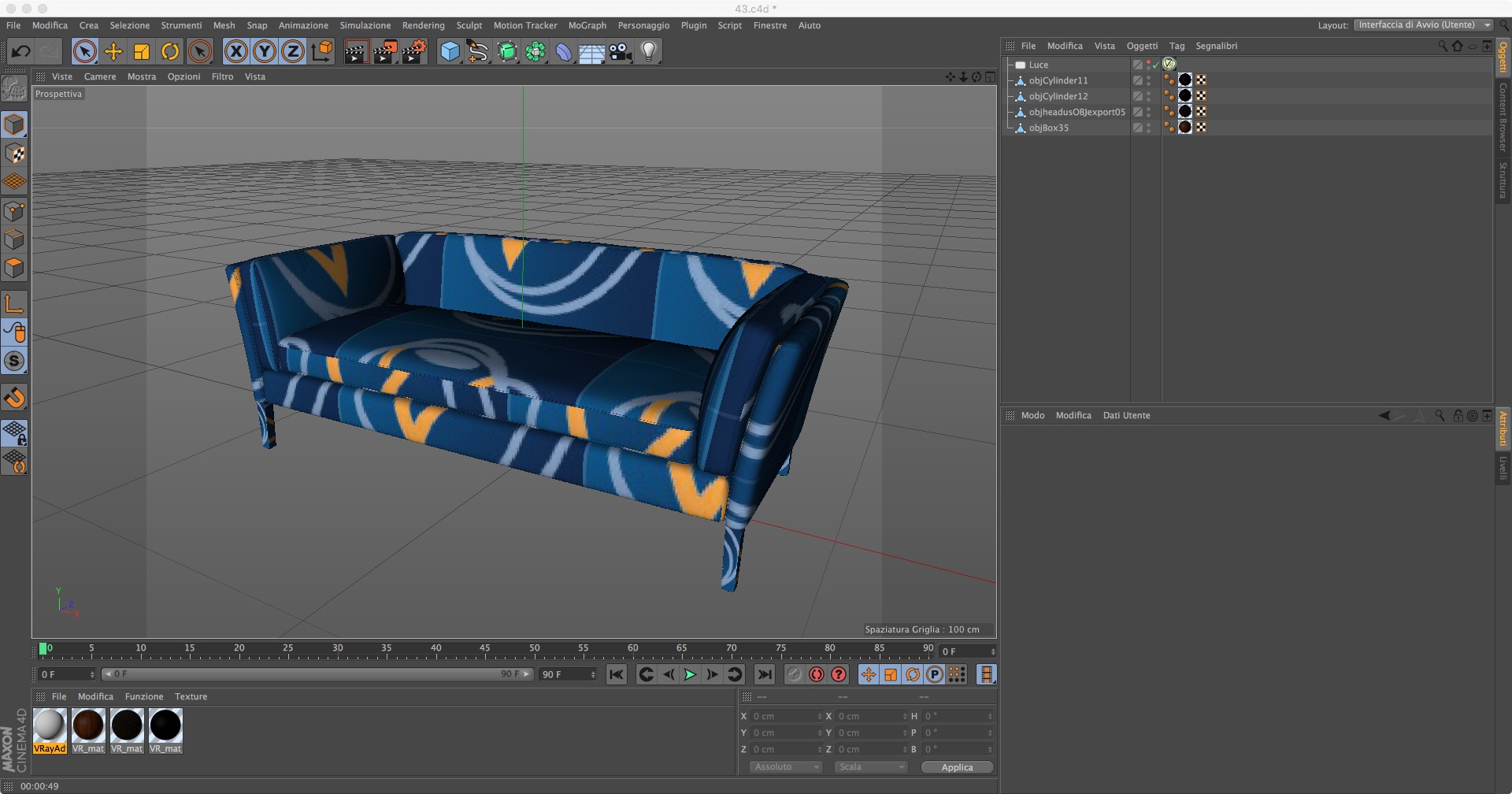This screenshot has height=794, width=1512.
Task: Click the blue deformer capsule icon
Action: point(564,52)
